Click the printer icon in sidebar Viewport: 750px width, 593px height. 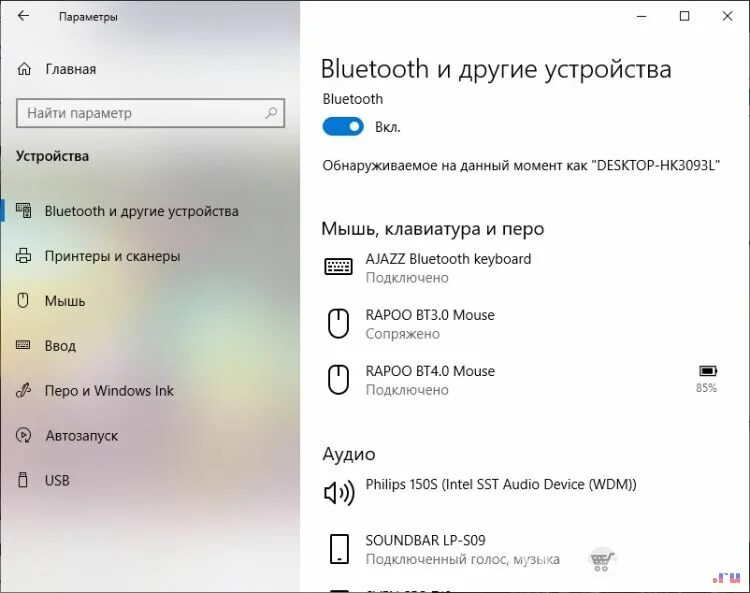[x=23, y=256]
